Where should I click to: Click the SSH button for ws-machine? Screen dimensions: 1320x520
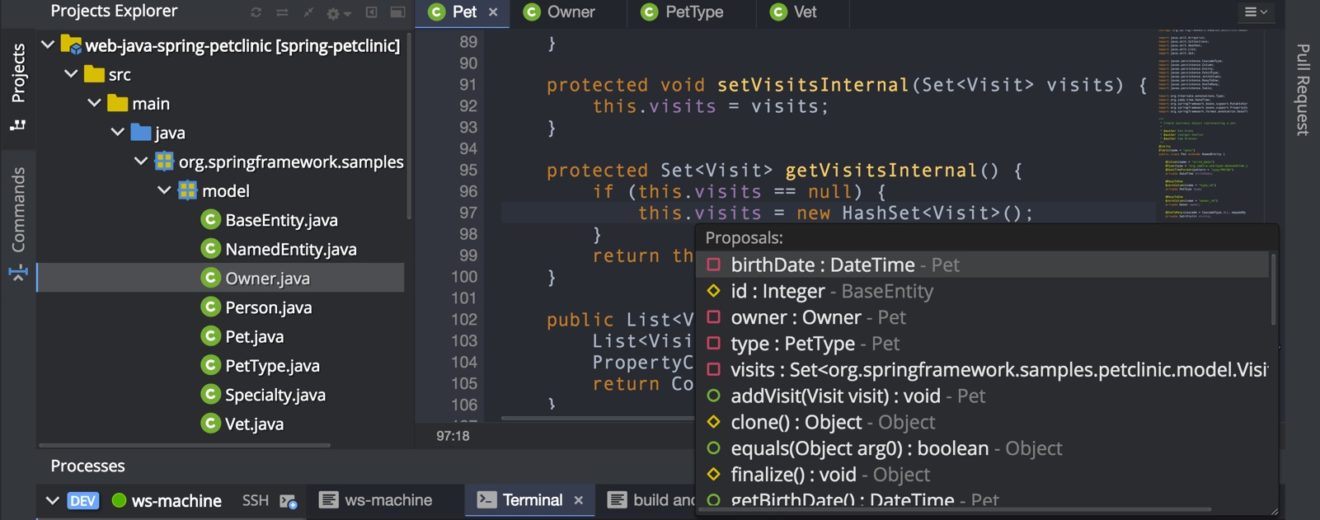coord(255,500)
